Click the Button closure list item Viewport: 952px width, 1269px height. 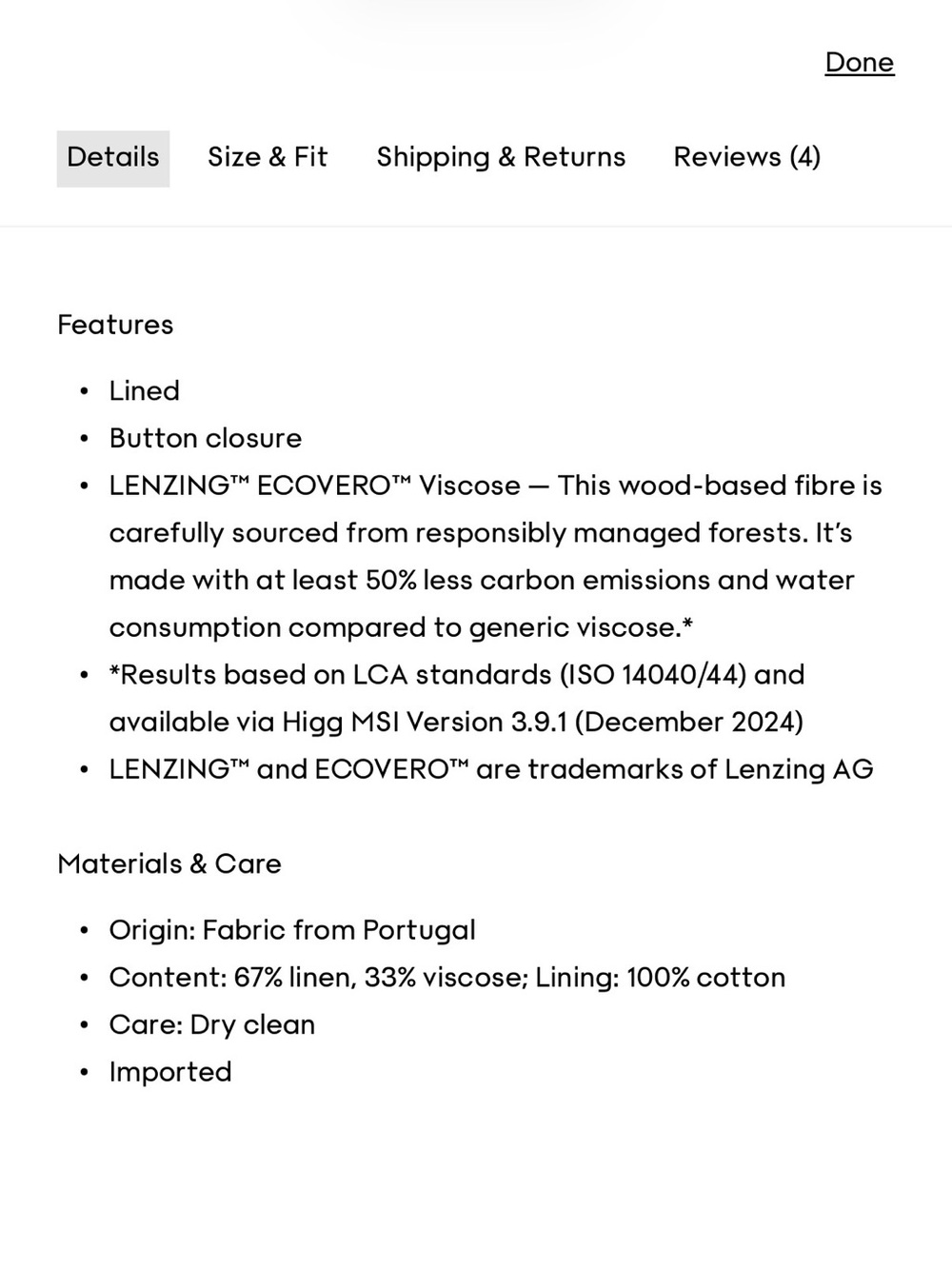pyautogui.click(x=206, y=438)
